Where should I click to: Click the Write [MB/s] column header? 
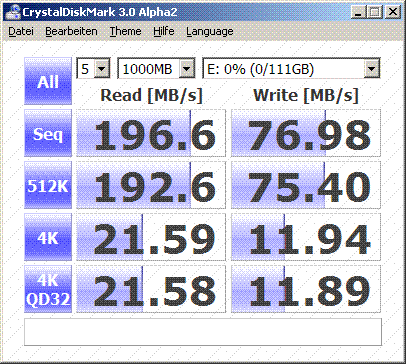(306, 95)
